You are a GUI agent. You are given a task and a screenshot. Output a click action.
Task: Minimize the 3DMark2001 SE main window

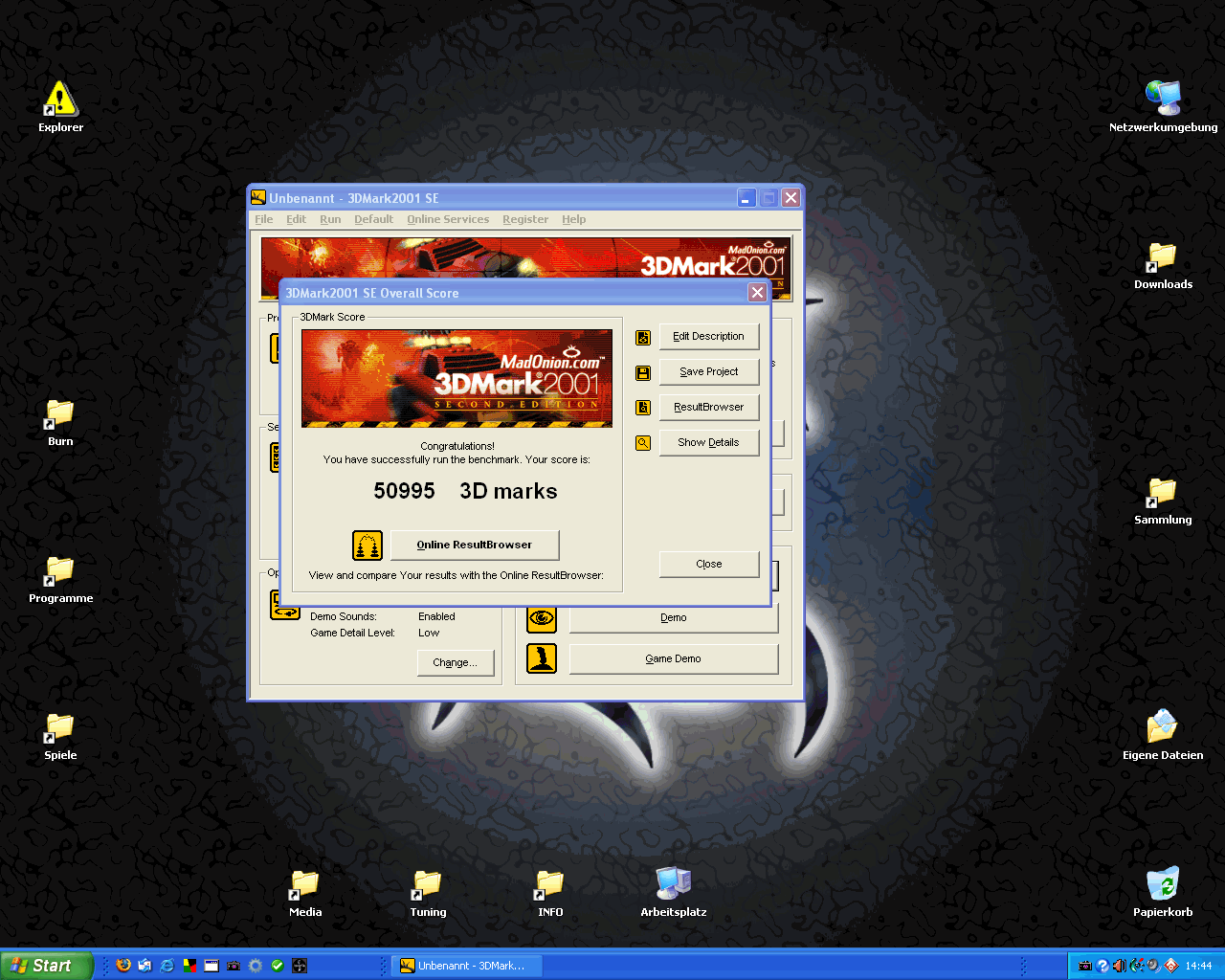746,198
